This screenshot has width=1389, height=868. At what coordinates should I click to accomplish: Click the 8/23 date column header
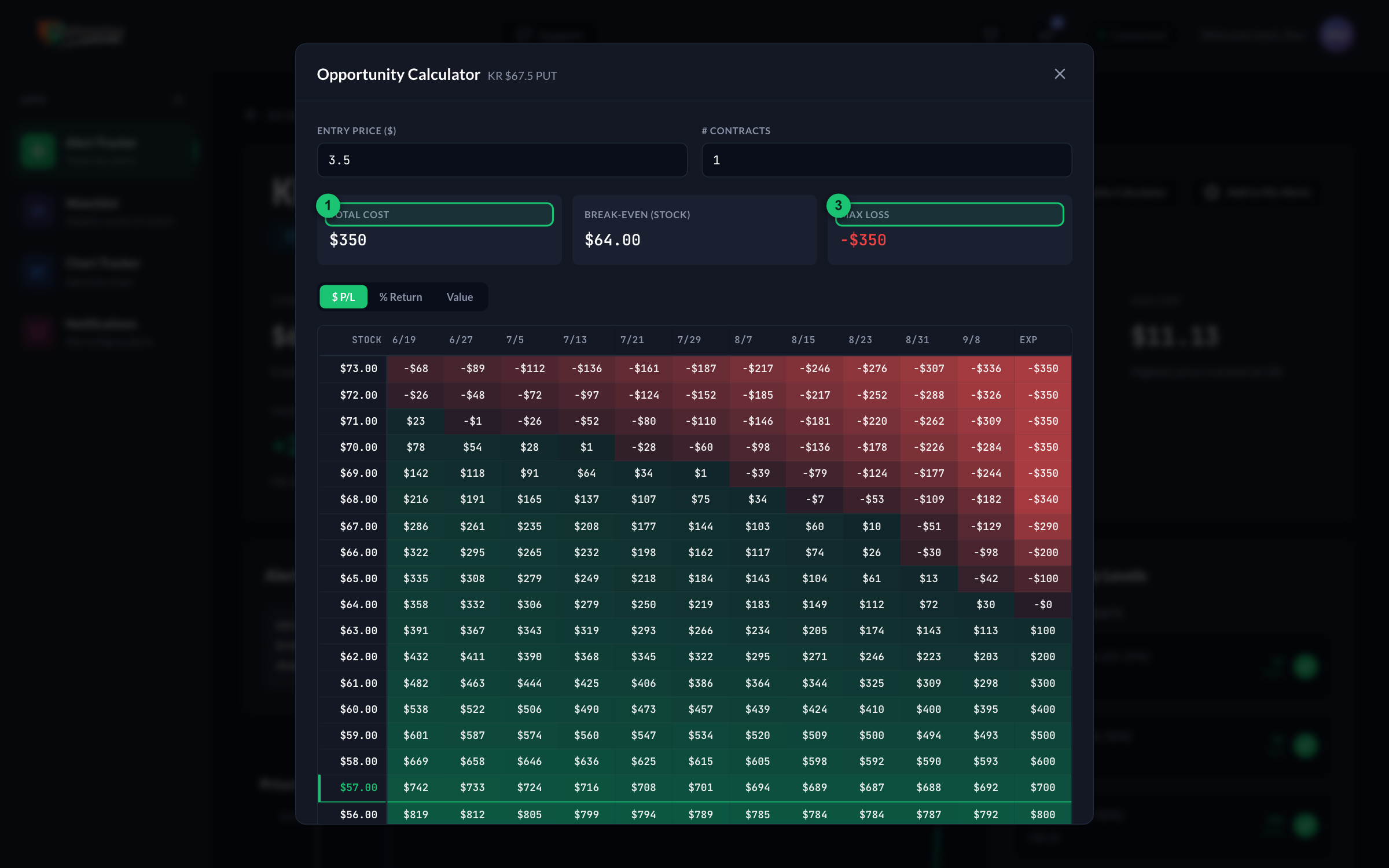pyautogui.click(x=860, y=340)
